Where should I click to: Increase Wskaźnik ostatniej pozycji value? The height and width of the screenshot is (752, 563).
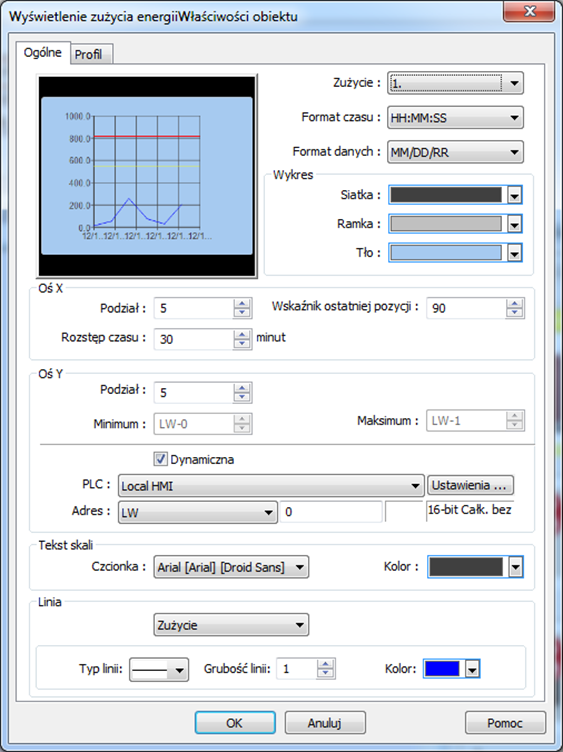(x=515, y=303)
